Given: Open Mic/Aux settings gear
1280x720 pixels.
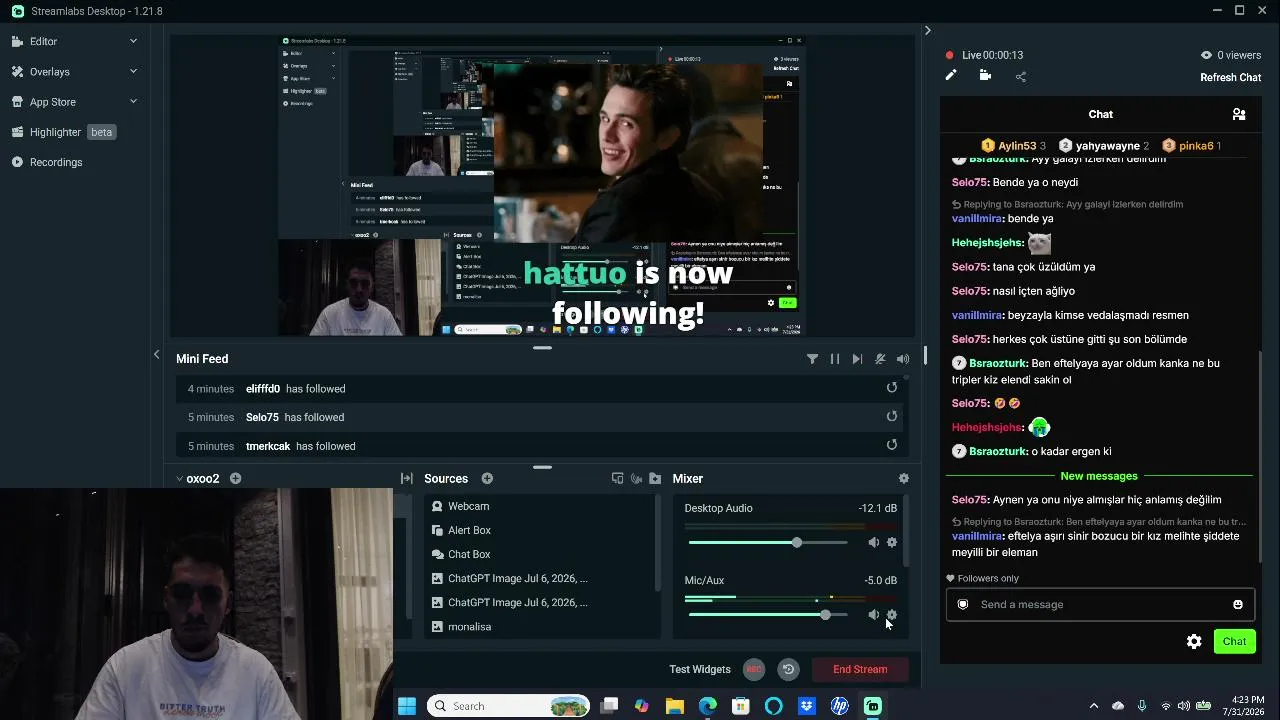Looking at the screenshot, I should coord(892,615).
